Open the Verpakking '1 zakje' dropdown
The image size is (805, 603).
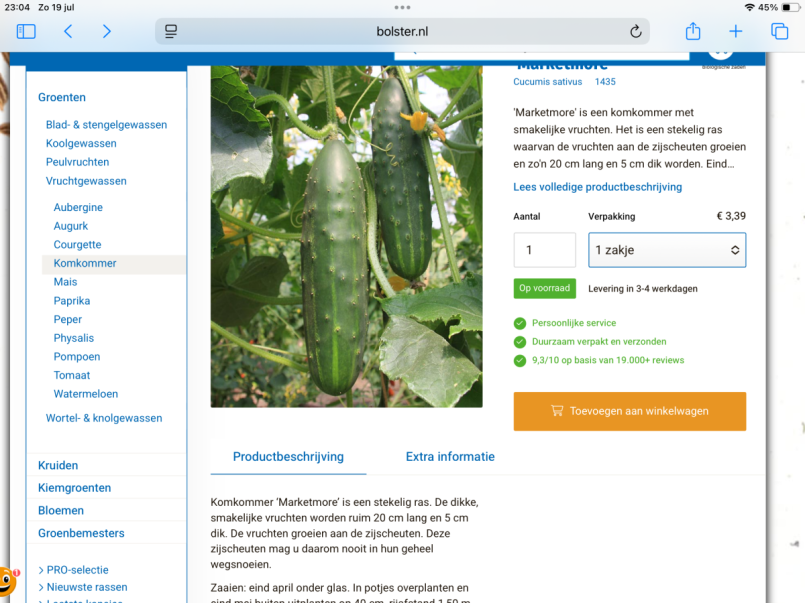[667, 250]
